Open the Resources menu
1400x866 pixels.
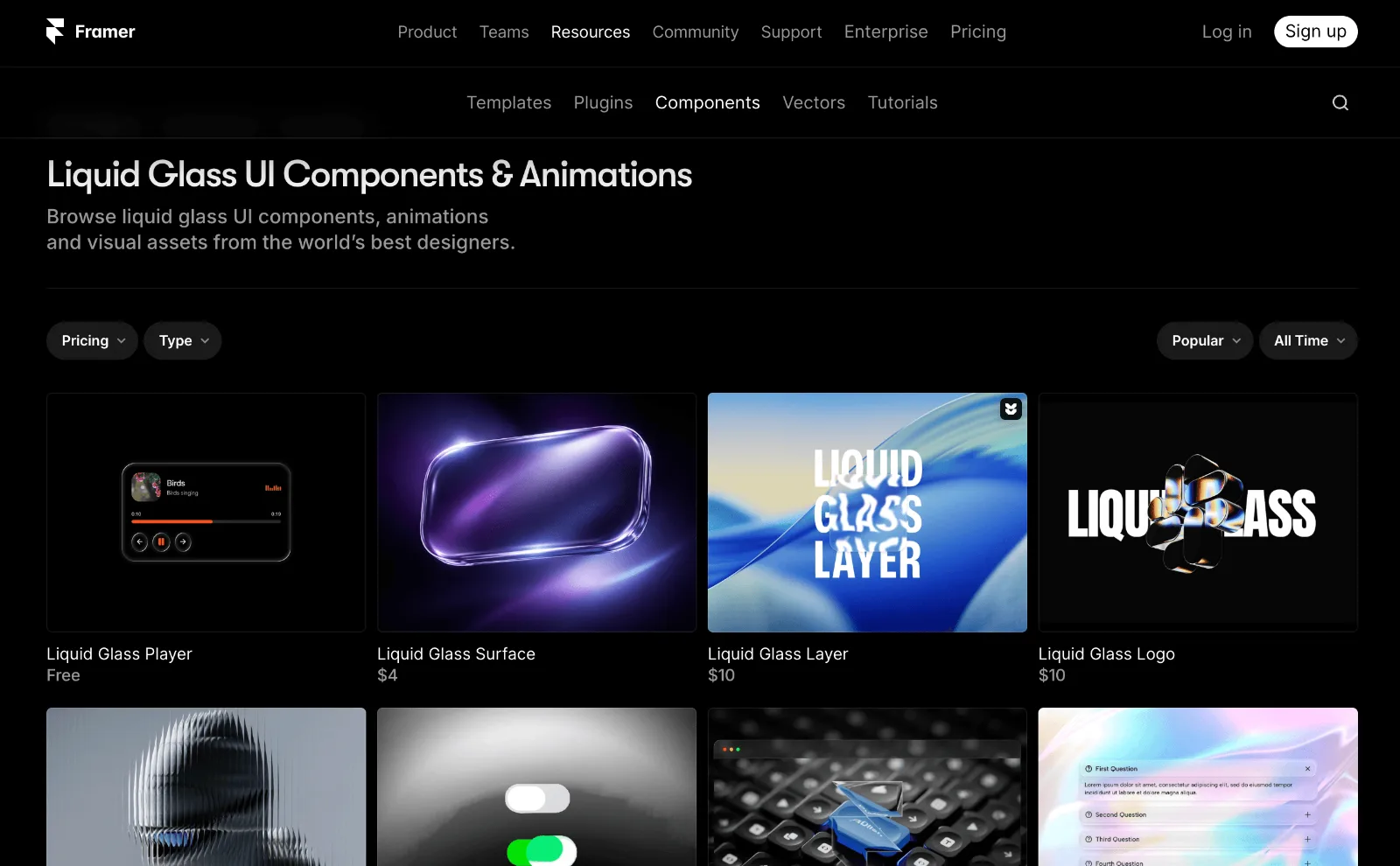pyautogui.click(x=591, y=32)
